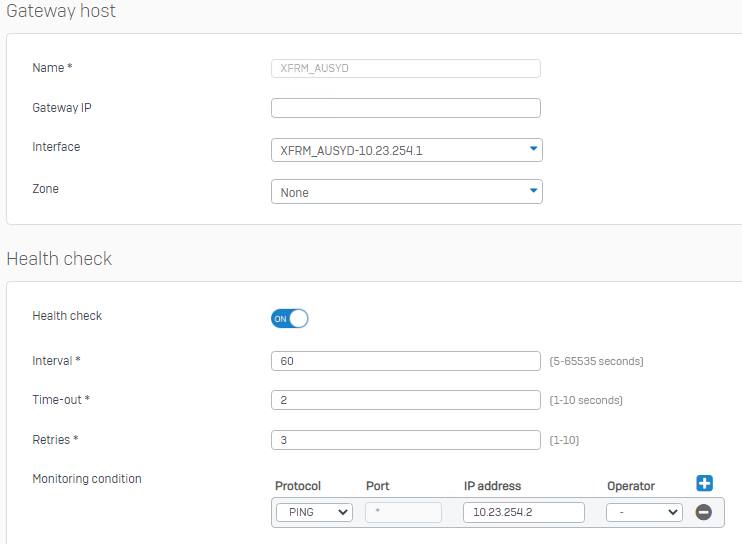
Task: Click the Port field in monitoring condition
Action: point(403,512)
